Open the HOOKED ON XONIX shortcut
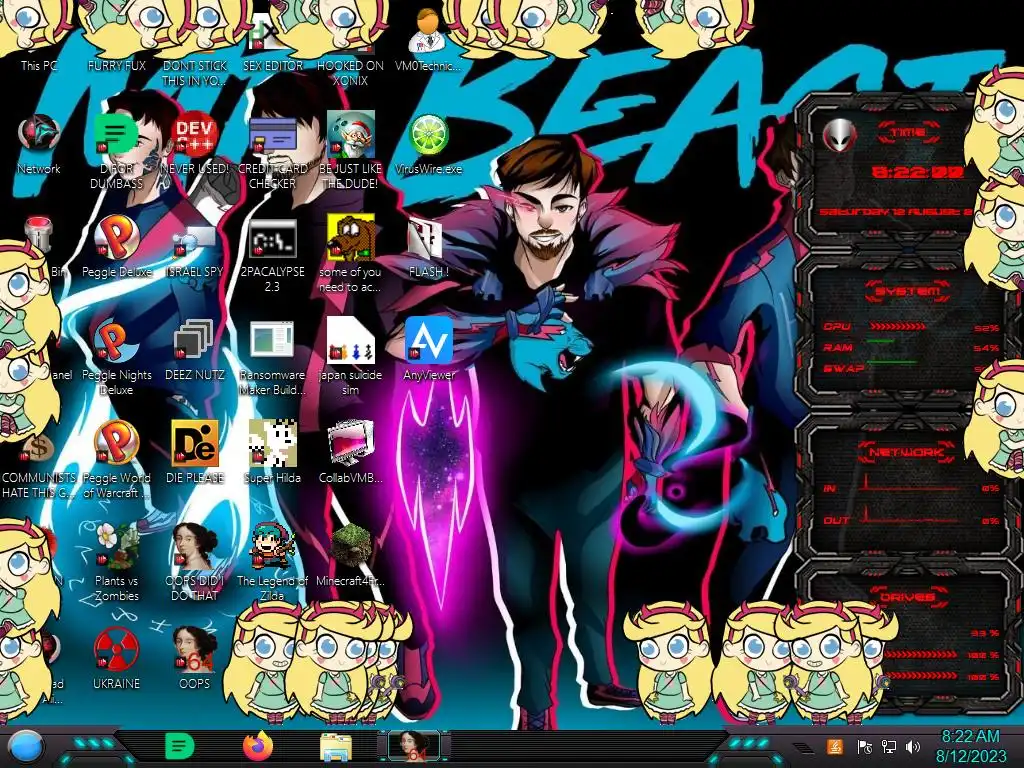The width and height of the screenshot is (1024, 768). point(350,46)
